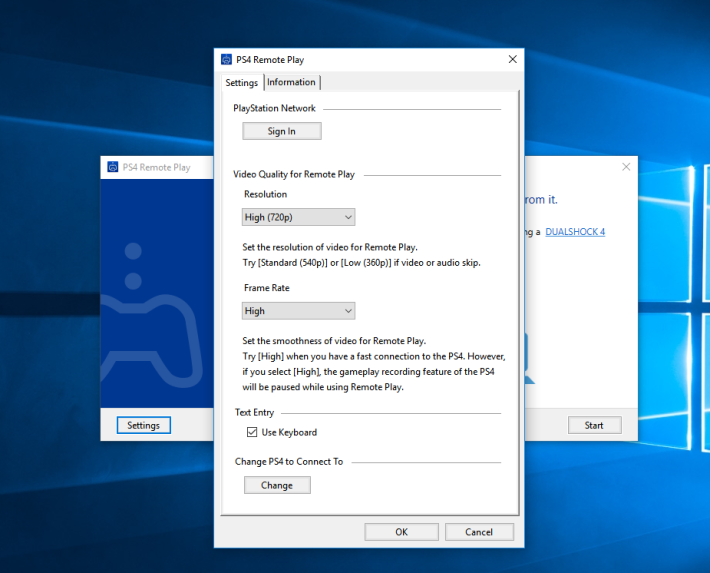Click the Sign In button

point(282,131)
